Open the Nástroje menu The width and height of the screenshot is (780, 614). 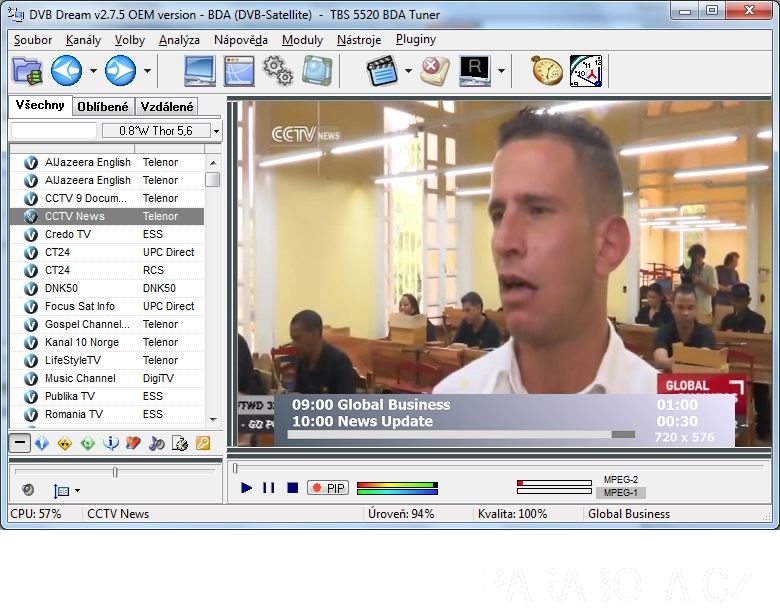[x=359, y=40]
